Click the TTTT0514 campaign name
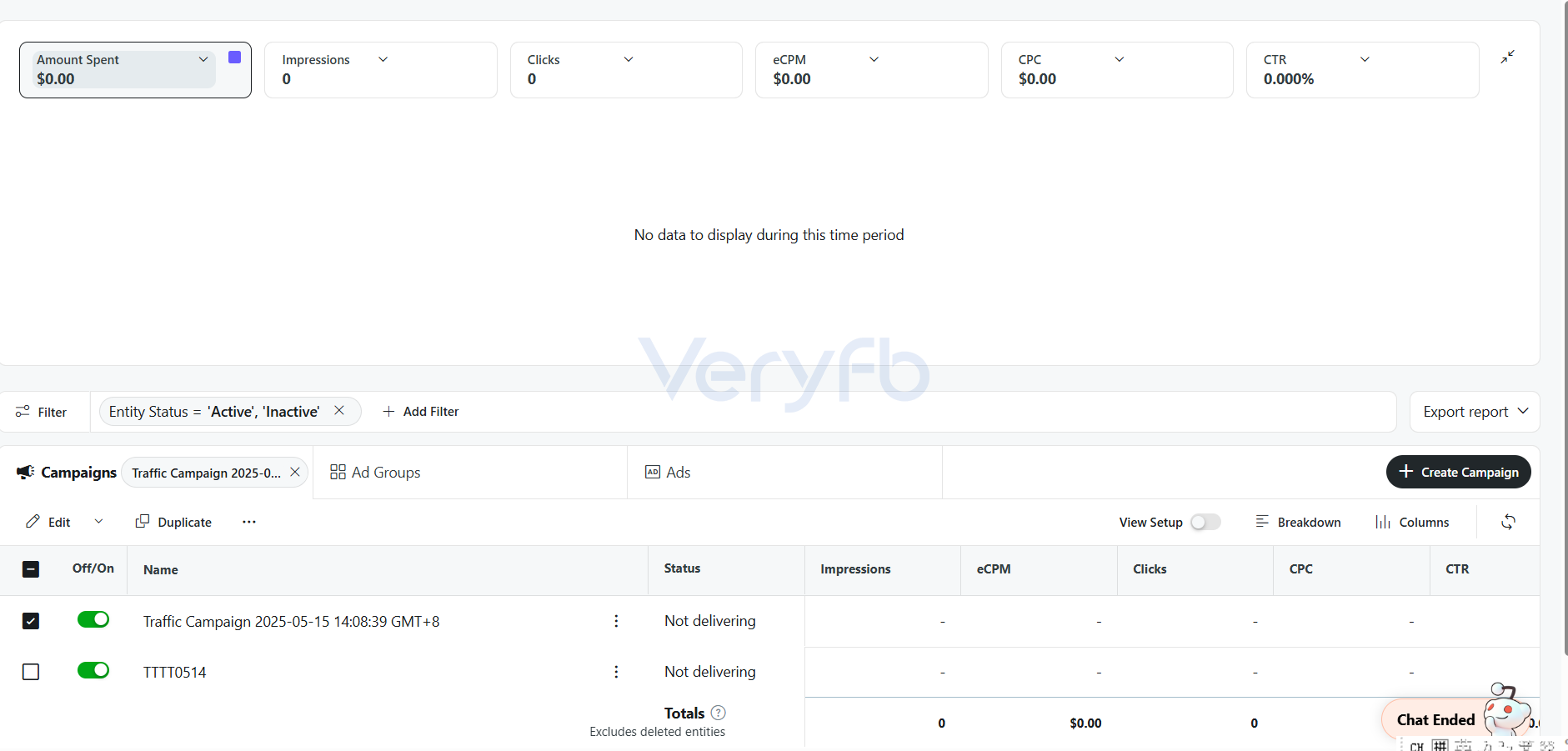 tap(174, 673)
